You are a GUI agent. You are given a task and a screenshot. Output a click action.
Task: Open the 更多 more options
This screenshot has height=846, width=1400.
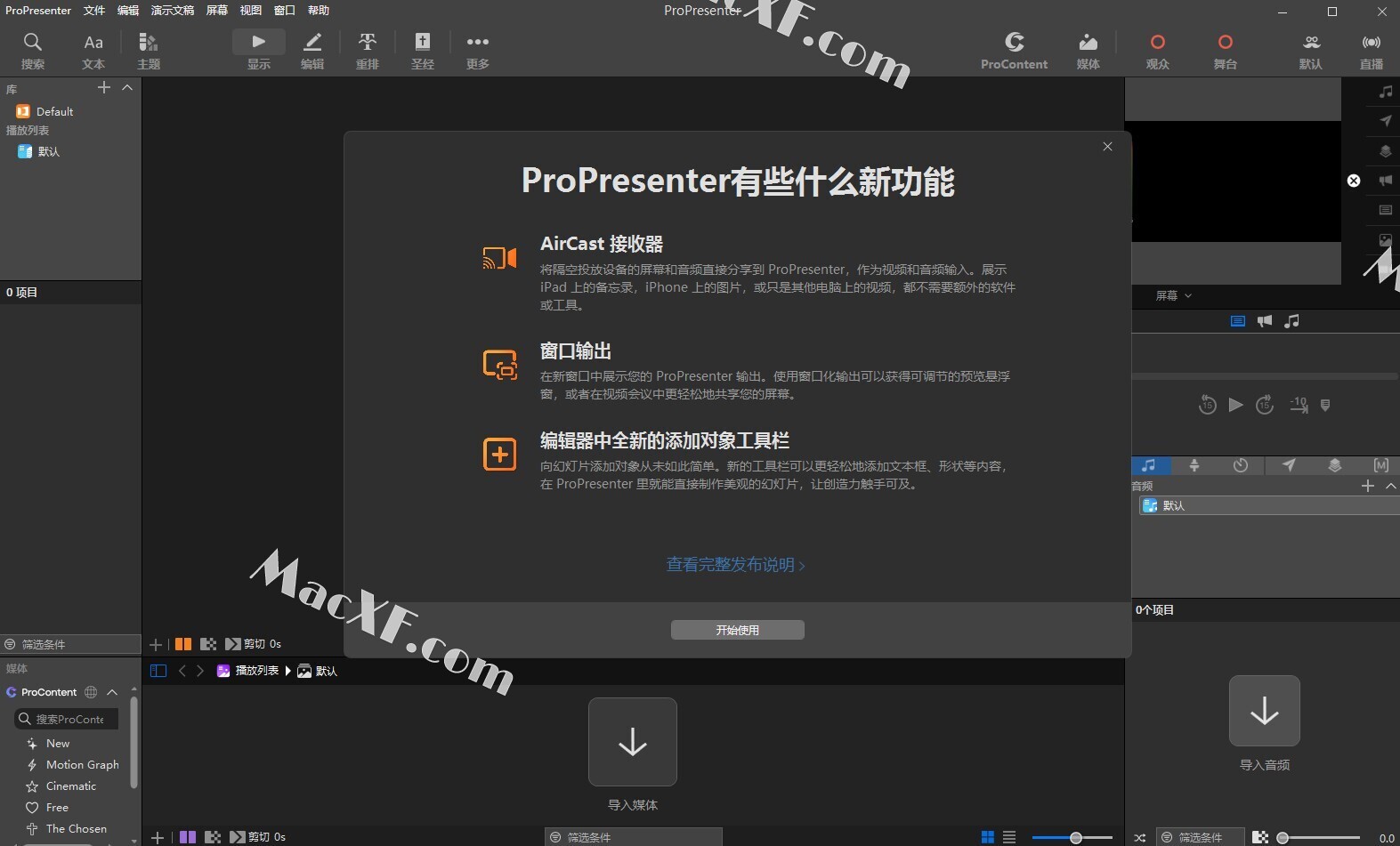478,51
